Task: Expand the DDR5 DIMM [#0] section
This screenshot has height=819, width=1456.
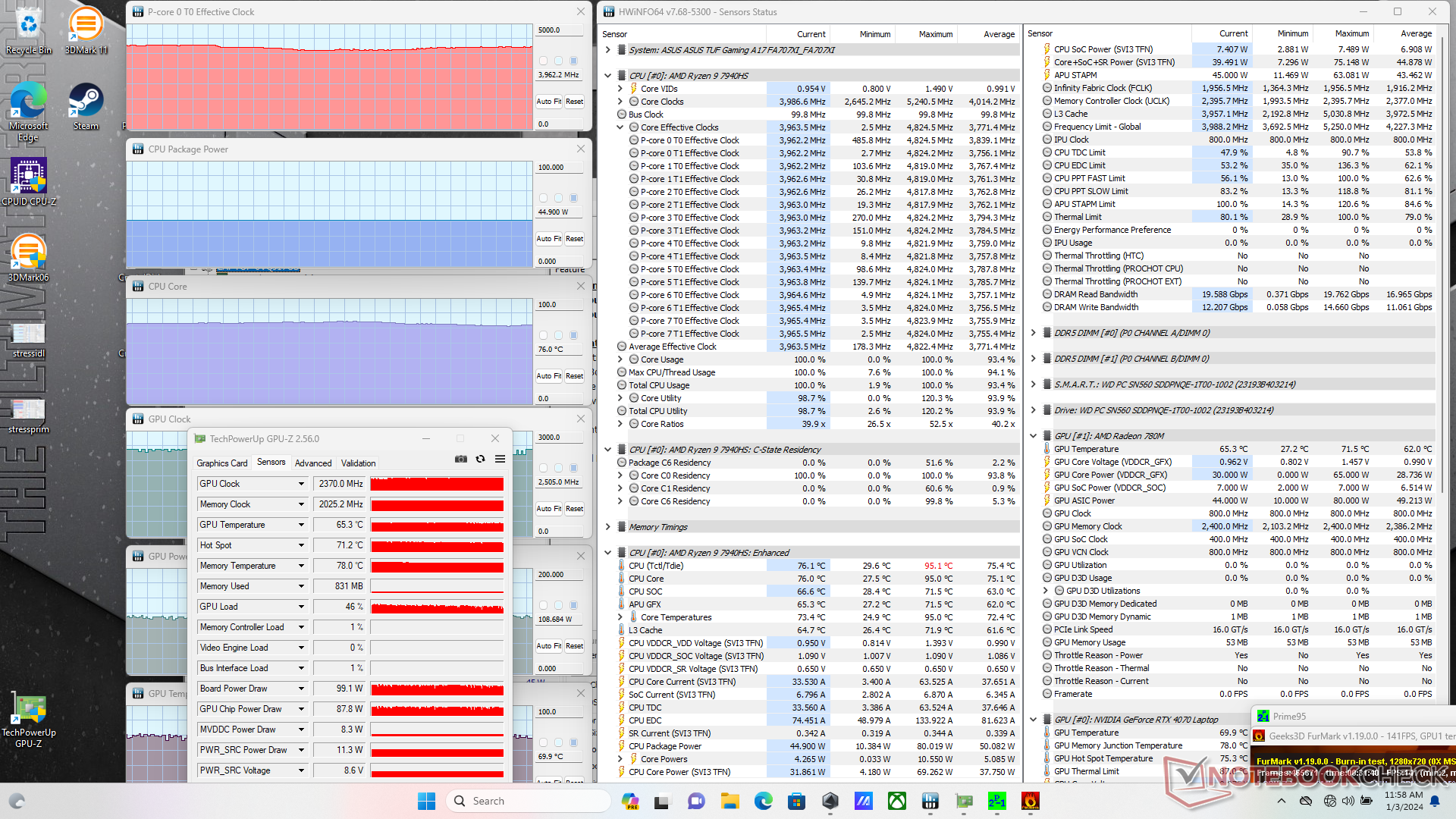Action: 1033,333
